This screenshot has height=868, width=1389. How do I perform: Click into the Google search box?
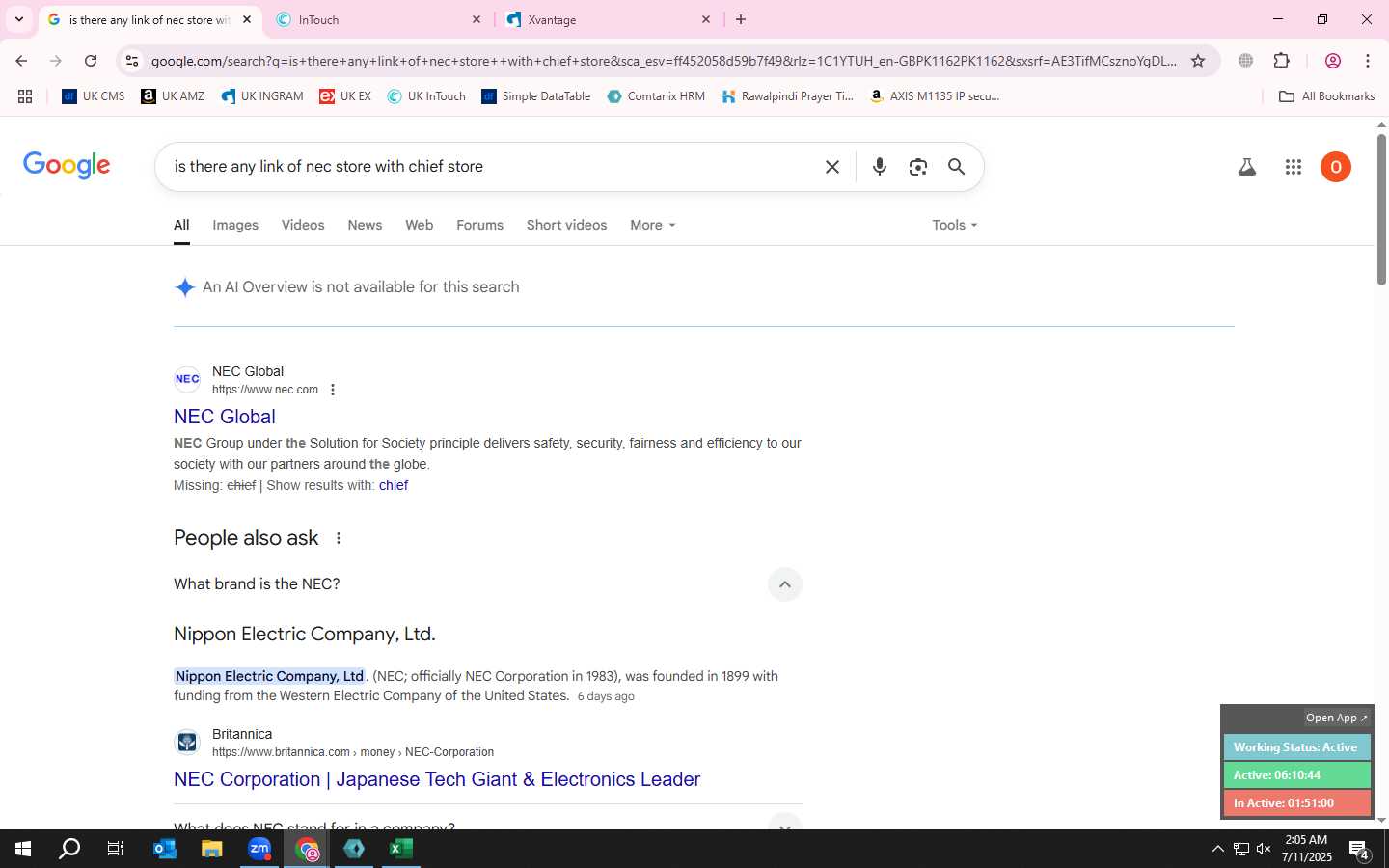pyautogui.click(x=492, y=167)
